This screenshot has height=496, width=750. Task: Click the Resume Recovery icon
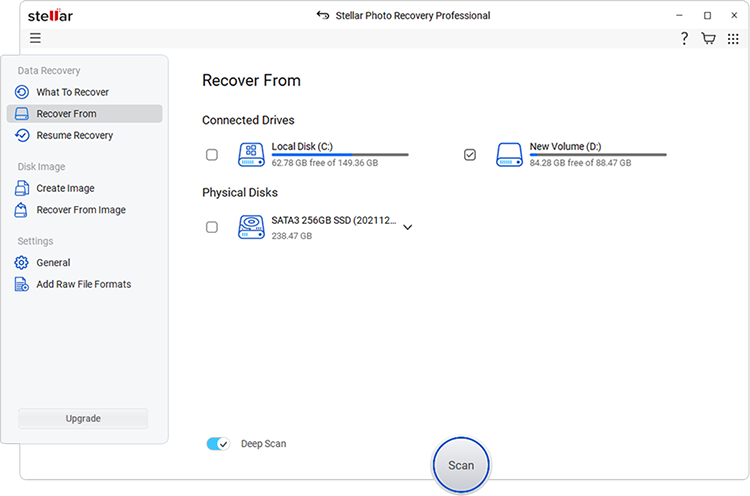22,135
